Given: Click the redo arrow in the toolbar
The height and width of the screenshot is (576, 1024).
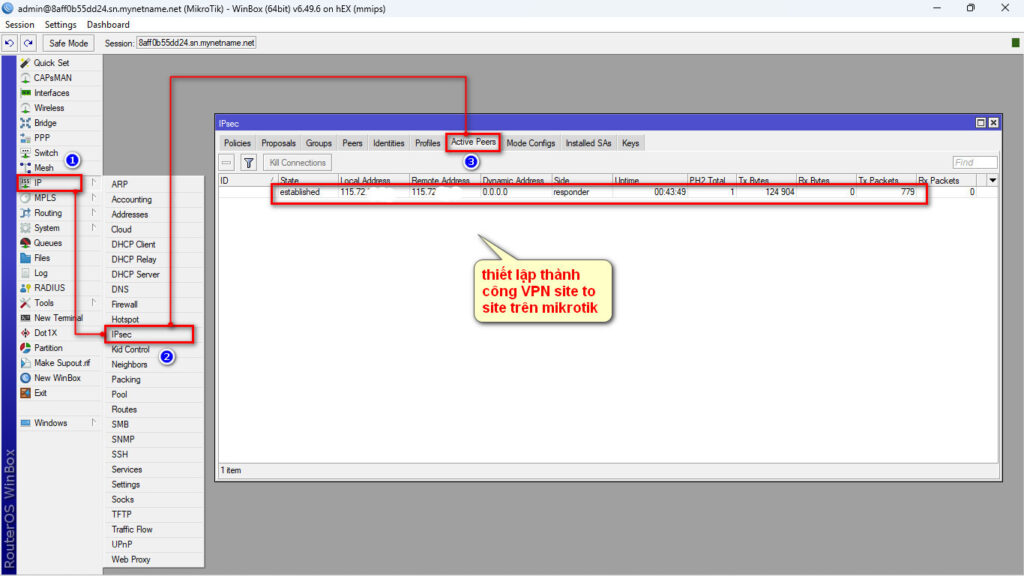Looking at the screenshot, I should tap(28, 43).
